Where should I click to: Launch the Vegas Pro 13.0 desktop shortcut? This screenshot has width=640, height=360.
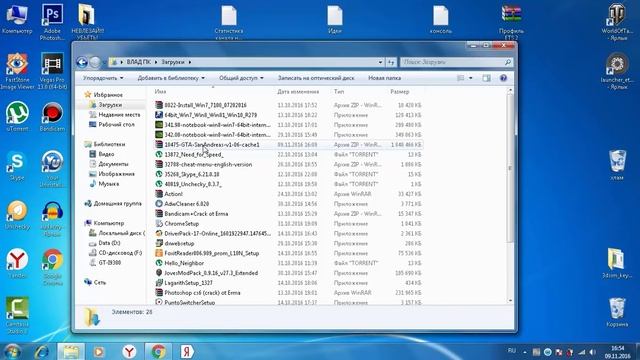click(x=52, y=70)
